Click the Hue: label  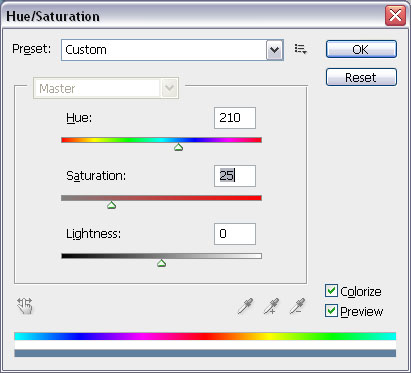79,118
